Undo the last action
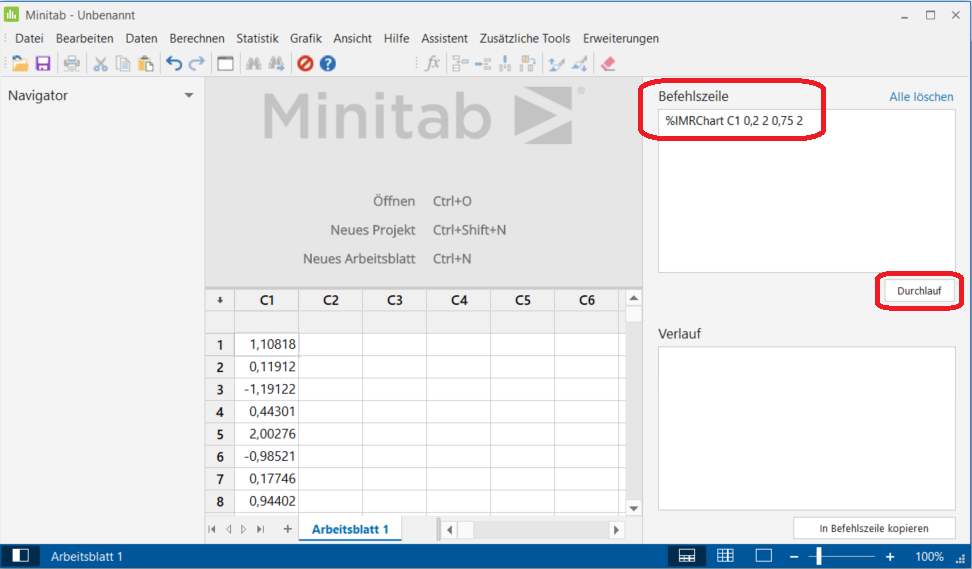 click(174, 63)
